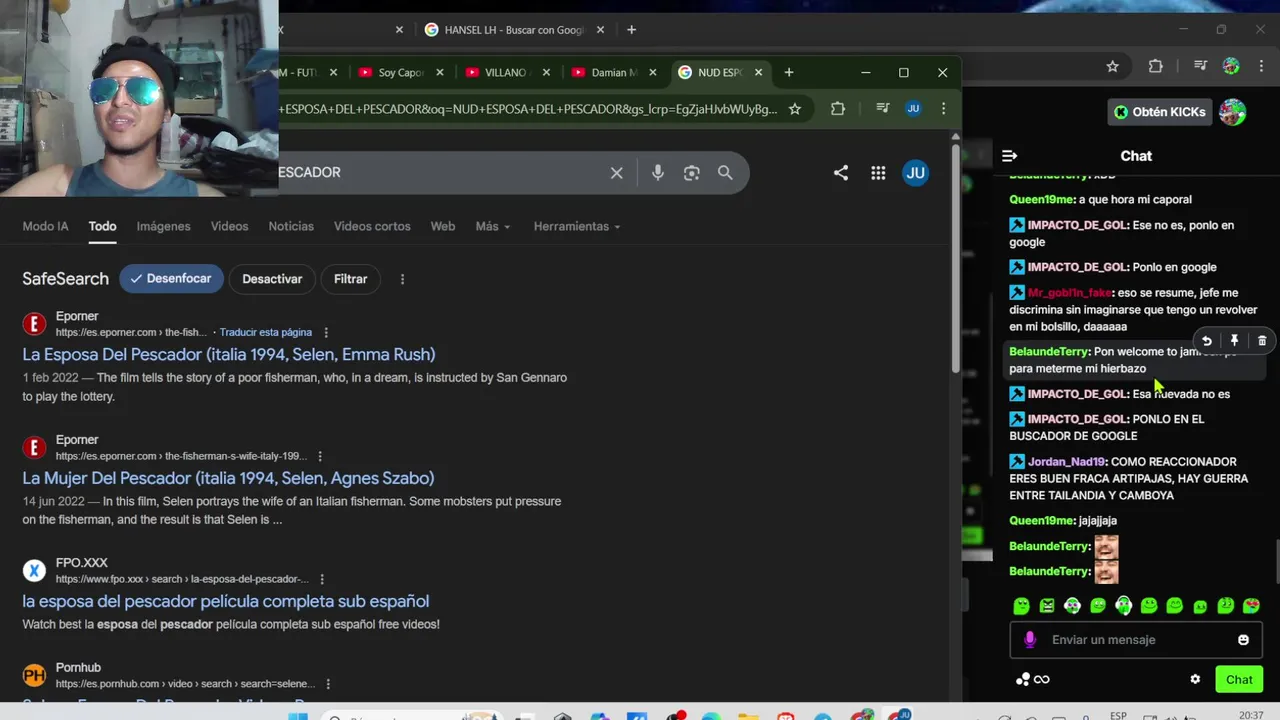Pick the heart-eyes emote in quick emotes

[x=1251, y=606]
